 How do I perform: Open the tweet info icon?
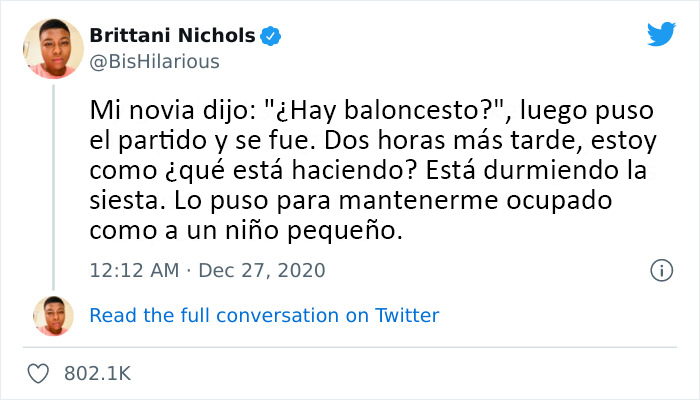tap(661, 271)
